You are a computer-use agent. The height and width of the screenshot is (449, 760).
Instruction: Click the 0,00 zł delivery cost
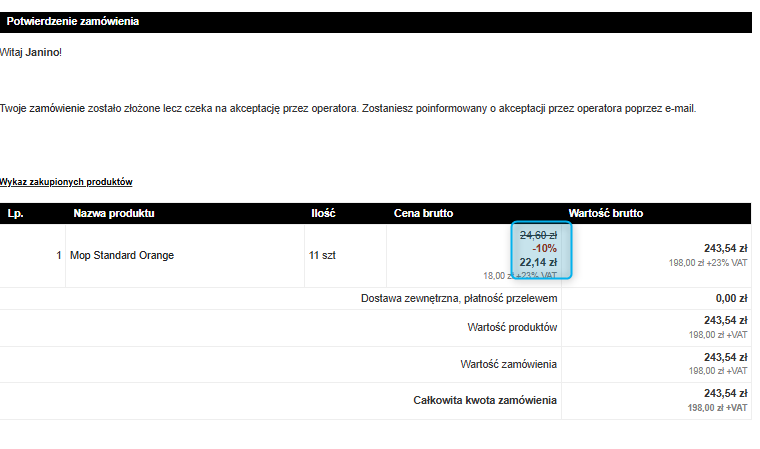[731, 299]
